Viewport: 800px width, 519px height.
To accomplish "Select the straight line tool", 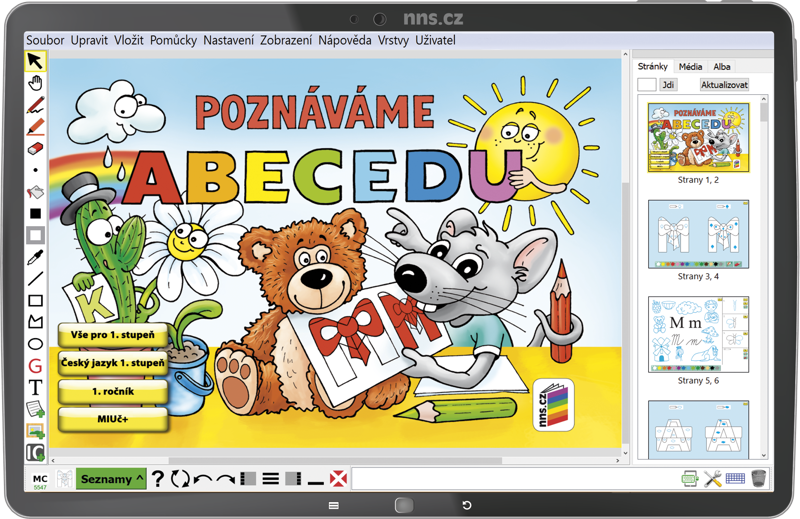I will [x=35, y=279].
